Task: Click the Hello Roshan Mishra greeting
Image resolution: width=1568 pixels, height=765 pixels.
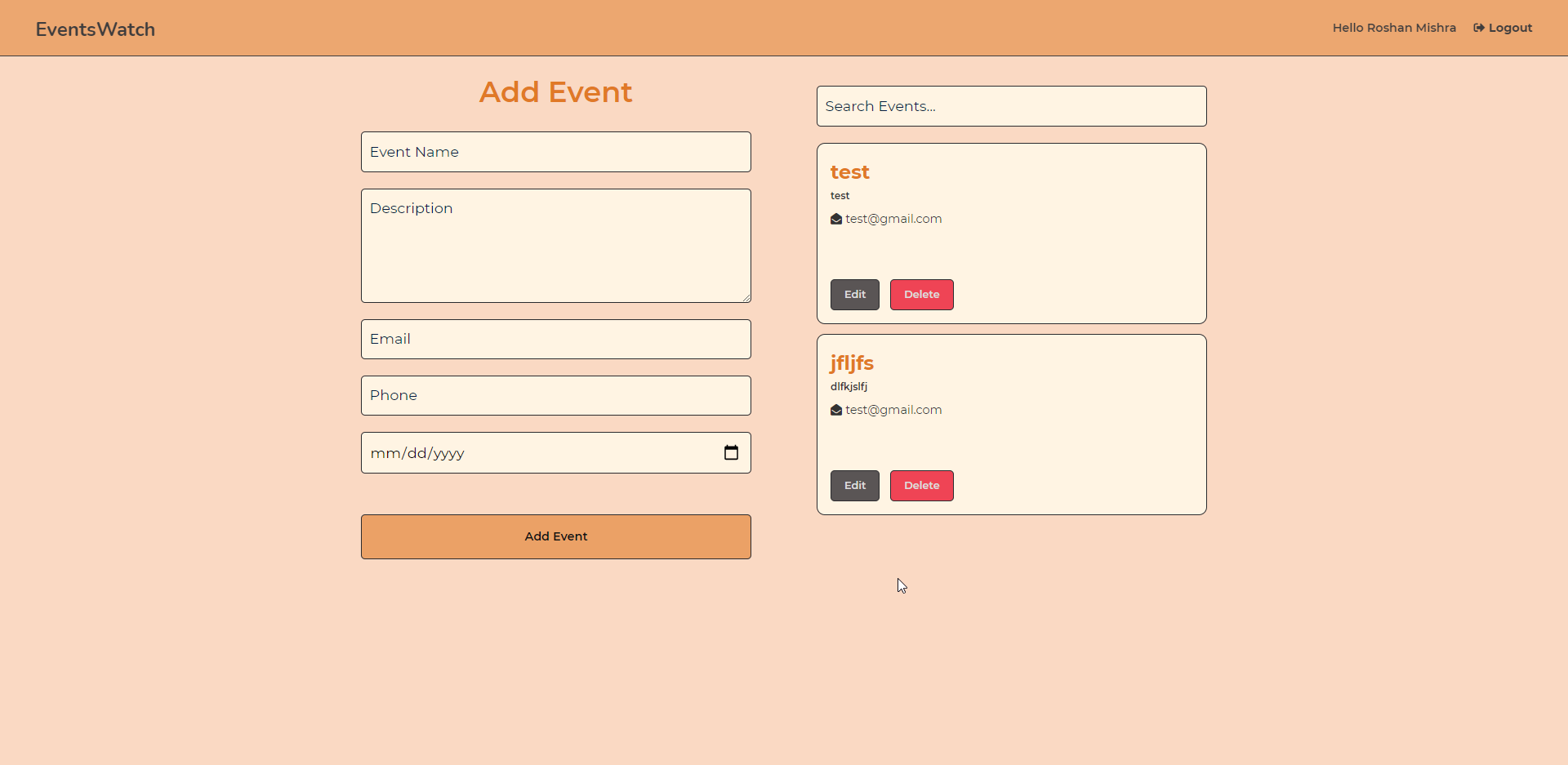Action: click(x=1394, y=28)
